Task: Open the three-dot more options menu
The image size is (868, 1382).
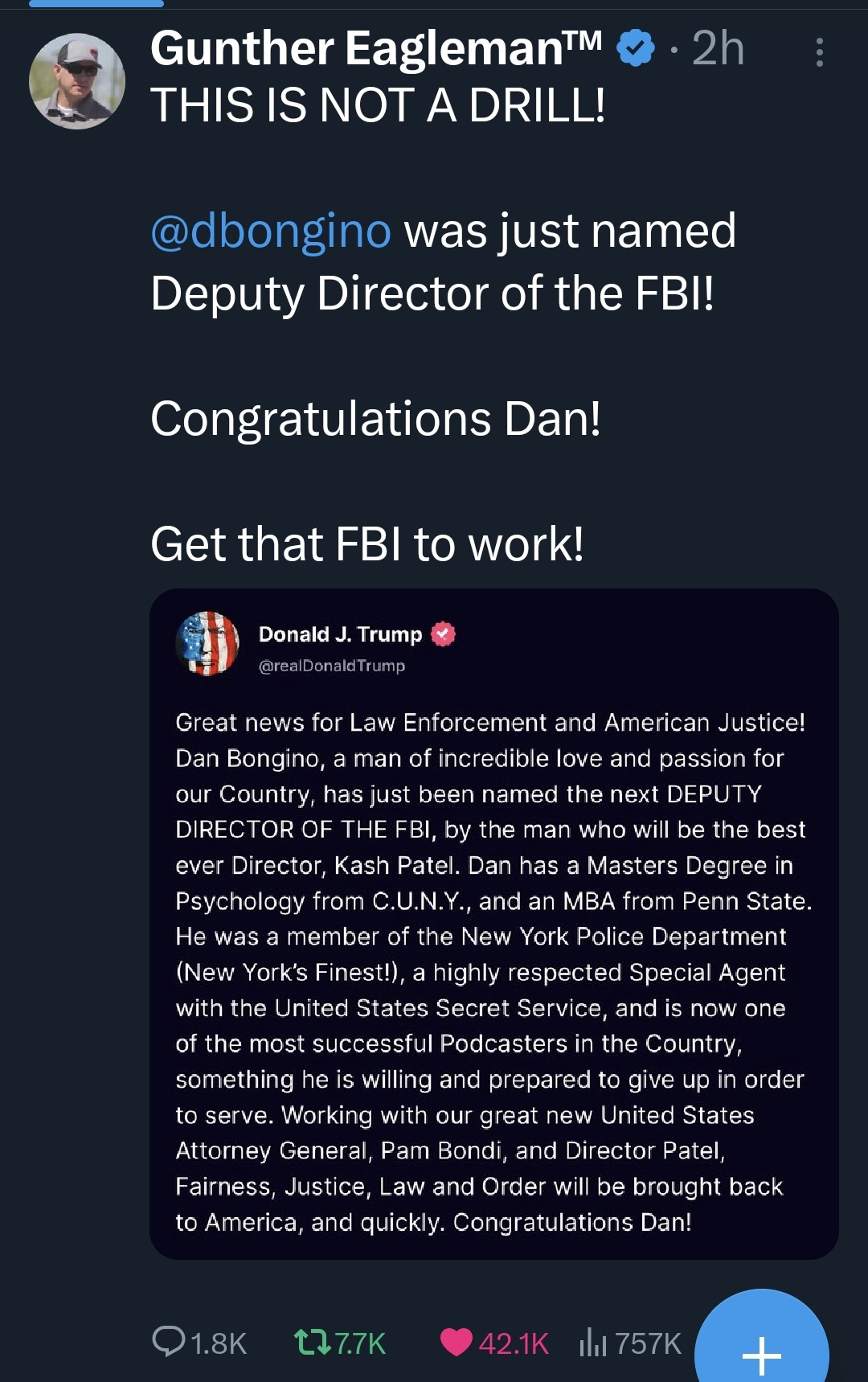Action: coord(819,52)
